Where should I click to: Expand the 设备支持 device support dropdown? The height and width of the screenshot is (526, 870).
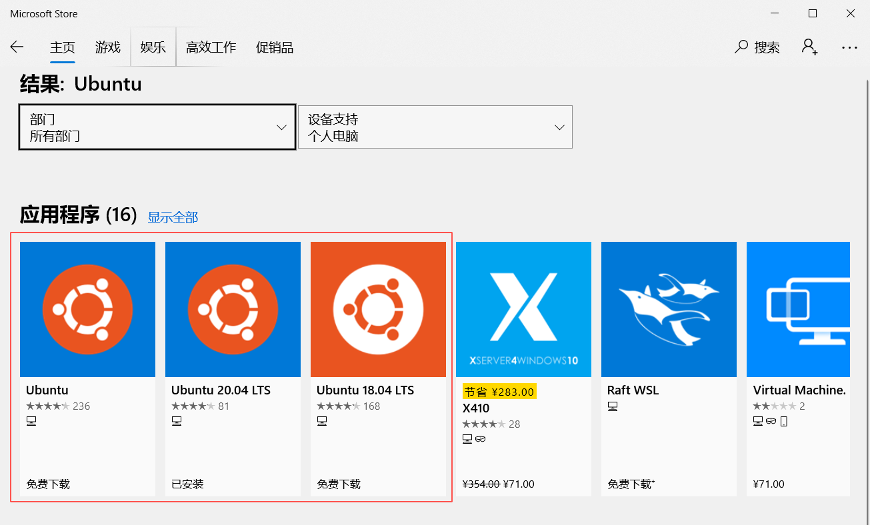(436, 127)
